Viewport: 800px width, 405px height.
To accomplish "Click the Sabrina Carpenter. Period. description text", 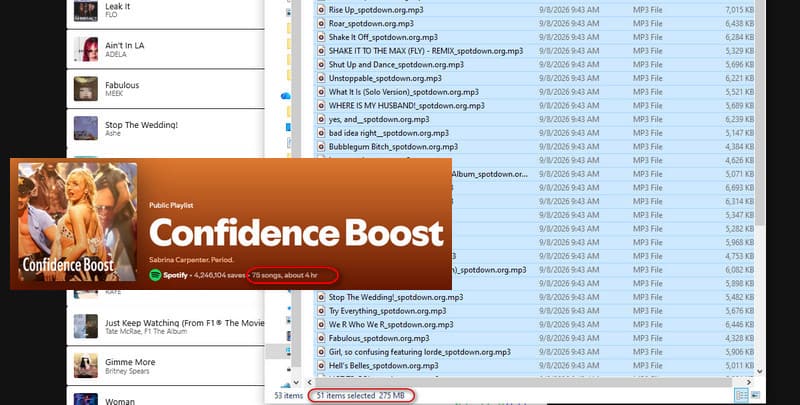I will coord(191,260).
